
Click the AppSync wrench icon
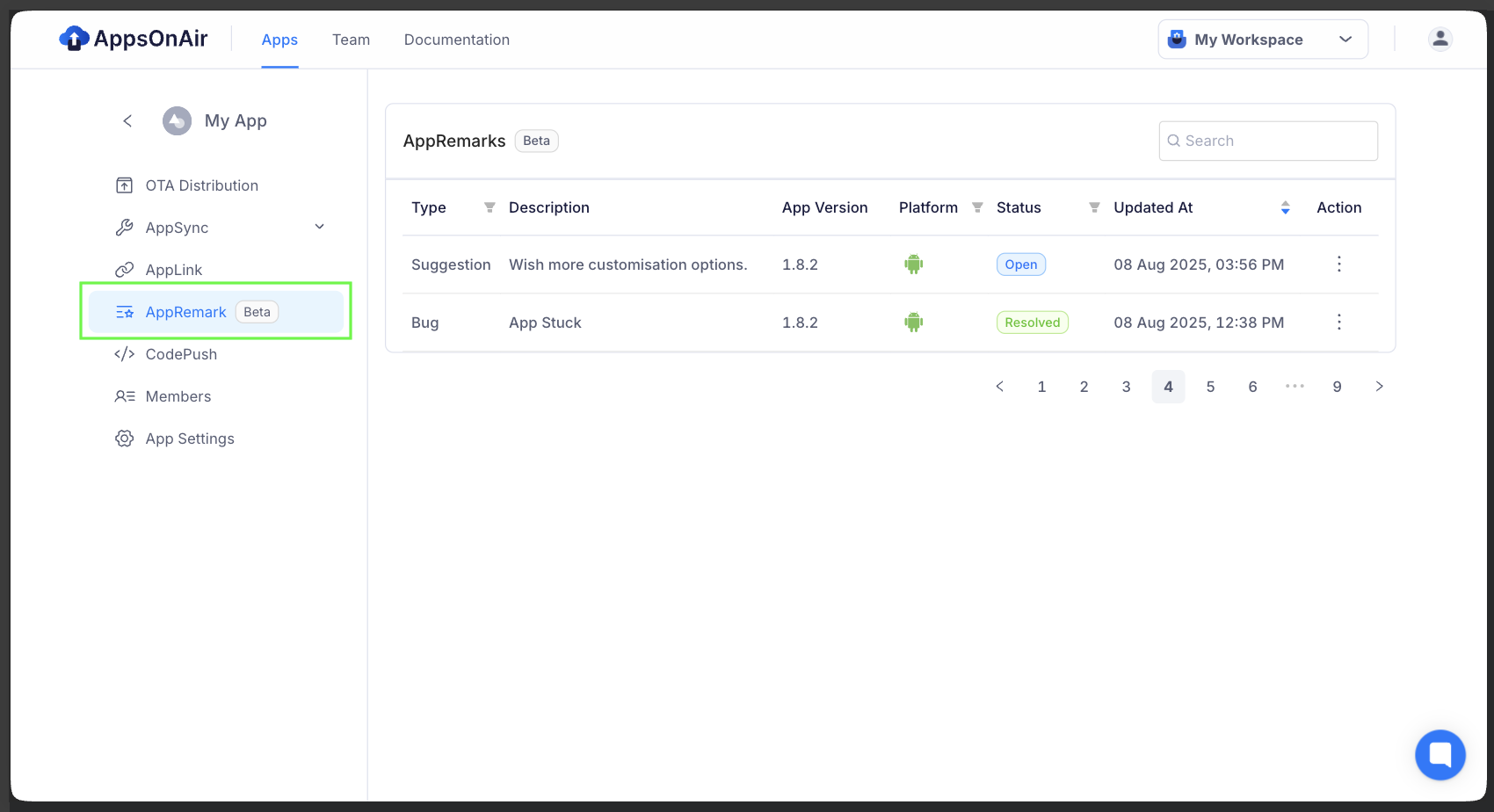[x=125, y=228]
